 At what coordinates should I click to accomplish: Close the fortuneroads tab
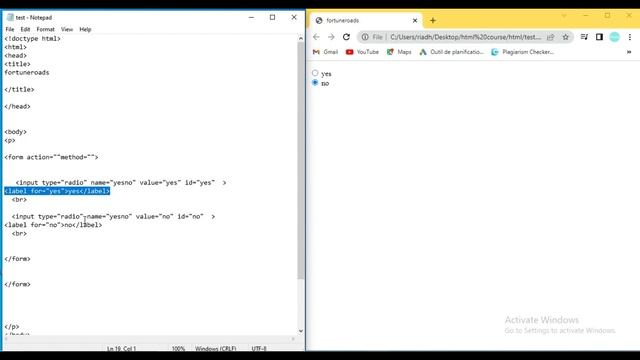click(x=415, y=20)
